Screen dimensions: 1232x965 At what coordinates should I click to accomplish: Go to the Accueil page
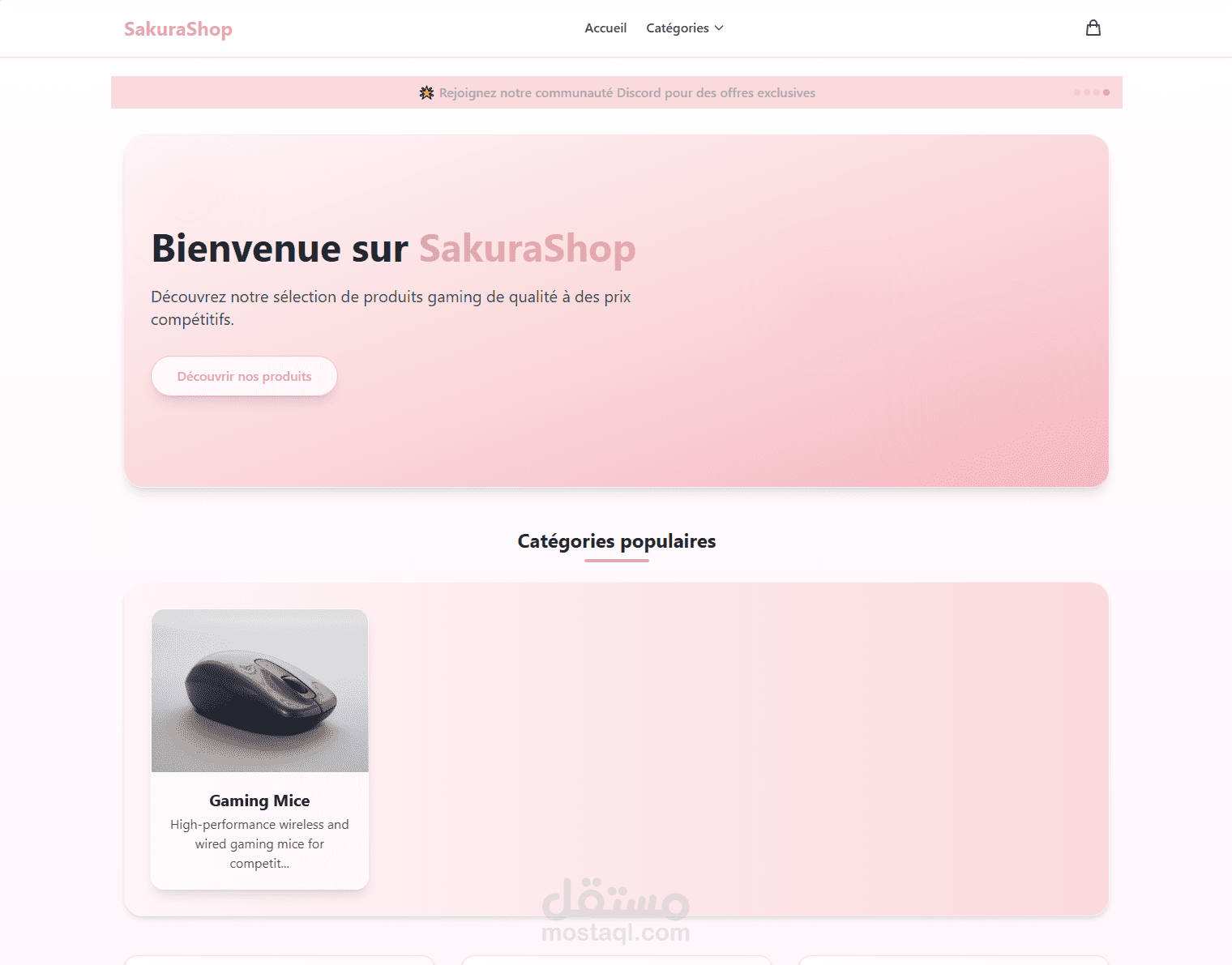click(x=605, y=28)
